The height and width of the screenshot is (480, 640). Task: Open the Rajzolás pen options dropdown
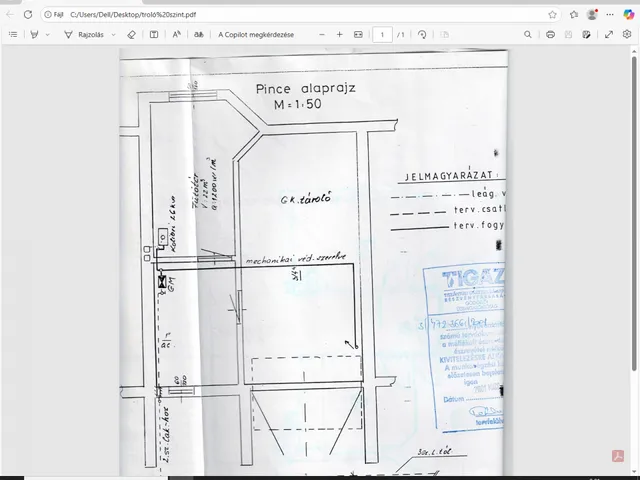[113, 34]
